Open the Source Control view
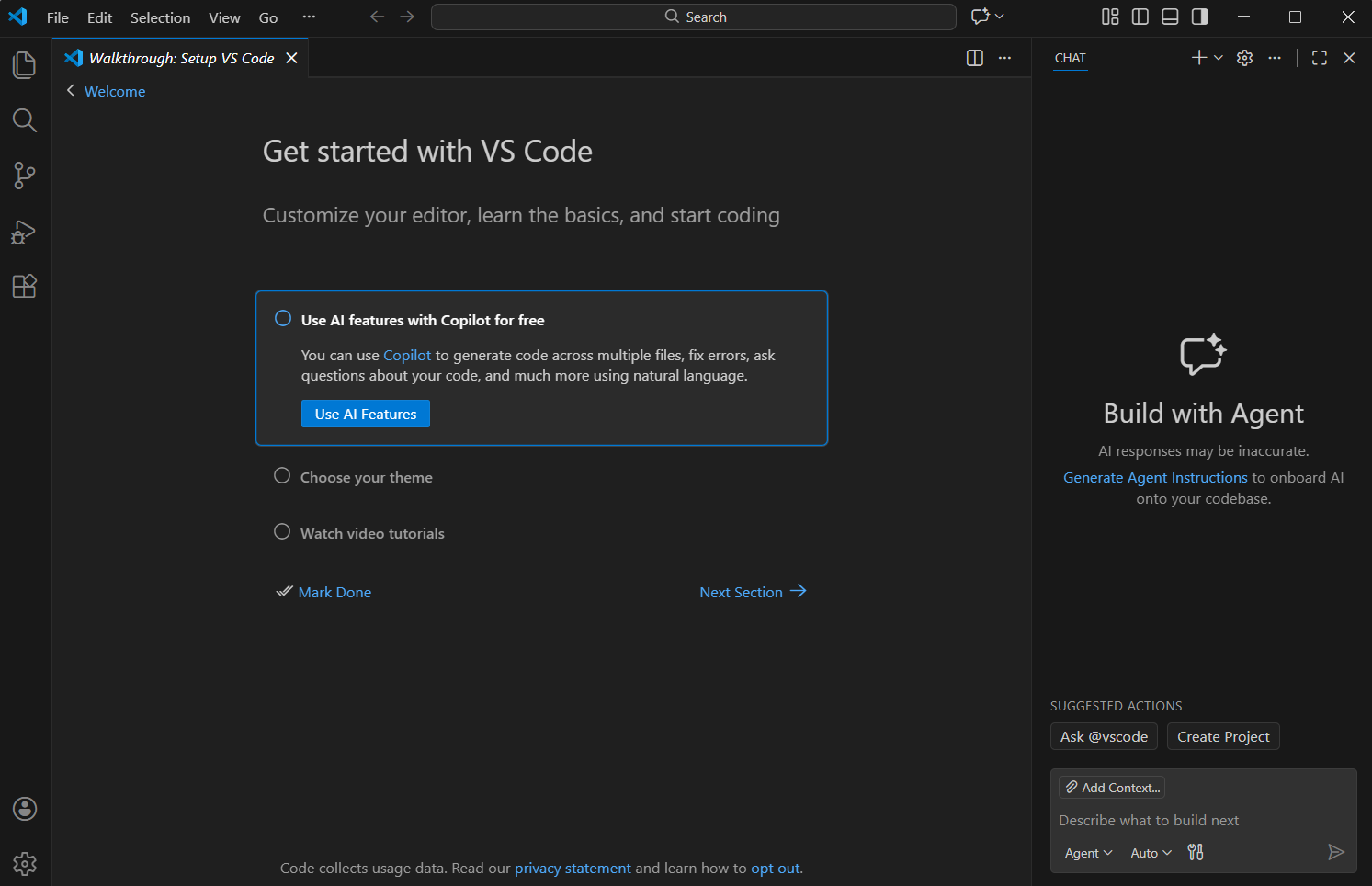Viewport: 1372px width, 886px height. (x=24, y=176)
